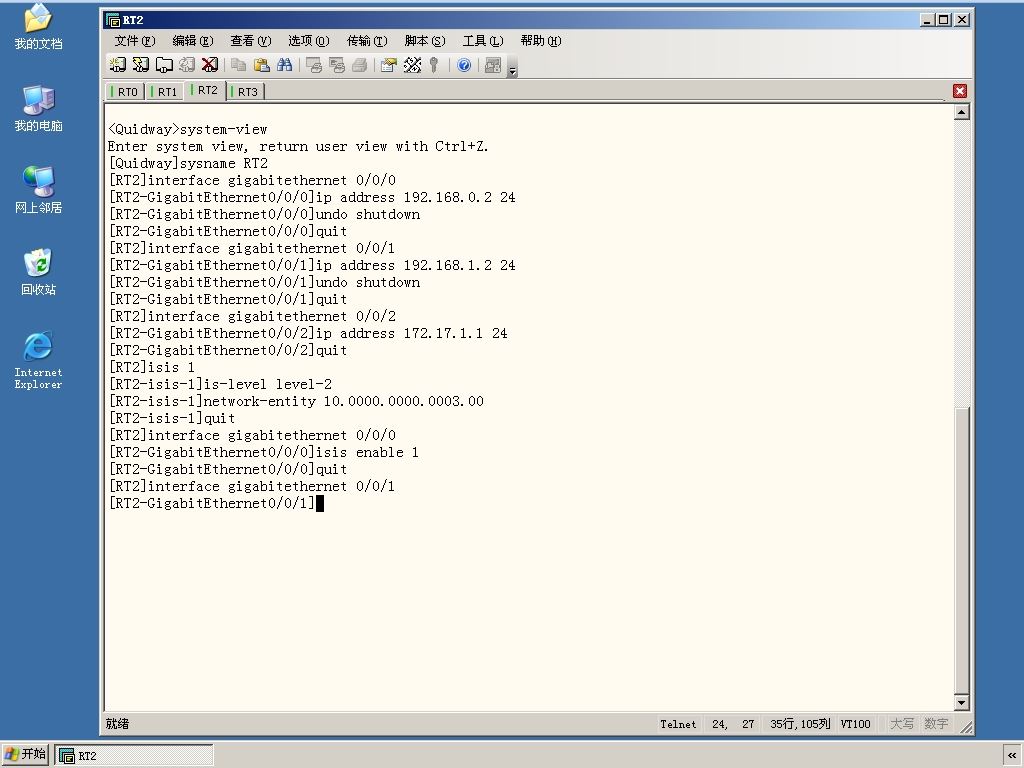Open the 编辑(E) menu
This screenshot has height=768, width=1024.
(193, 40)
